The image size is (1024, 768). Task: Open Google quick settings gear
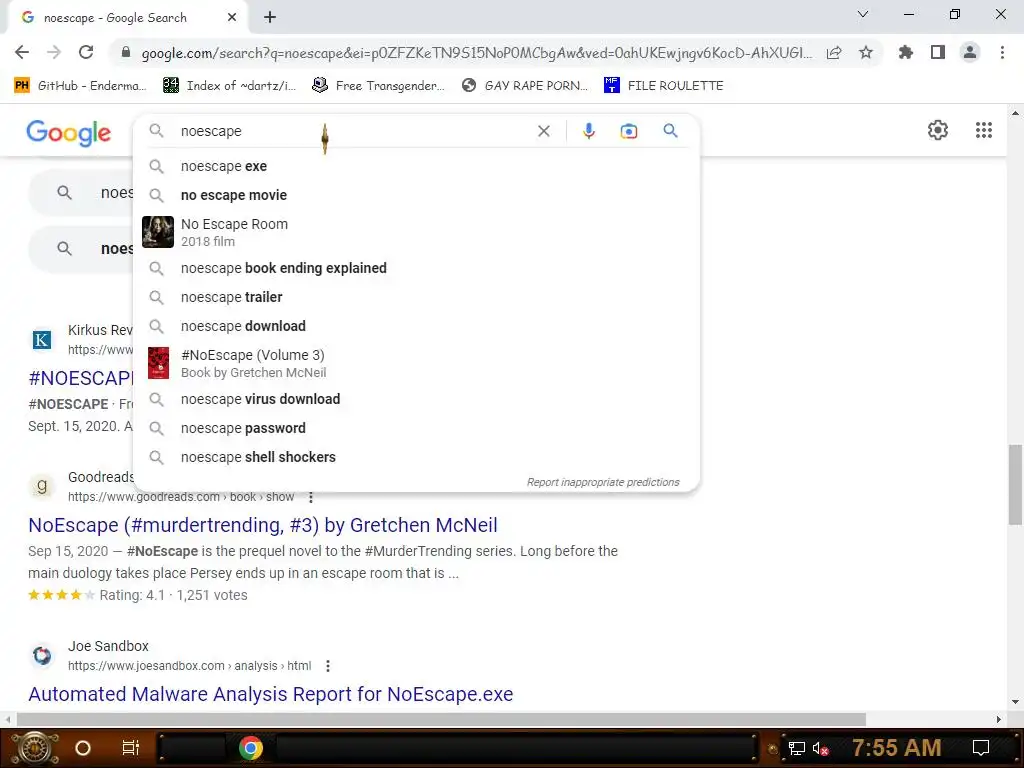938,130
